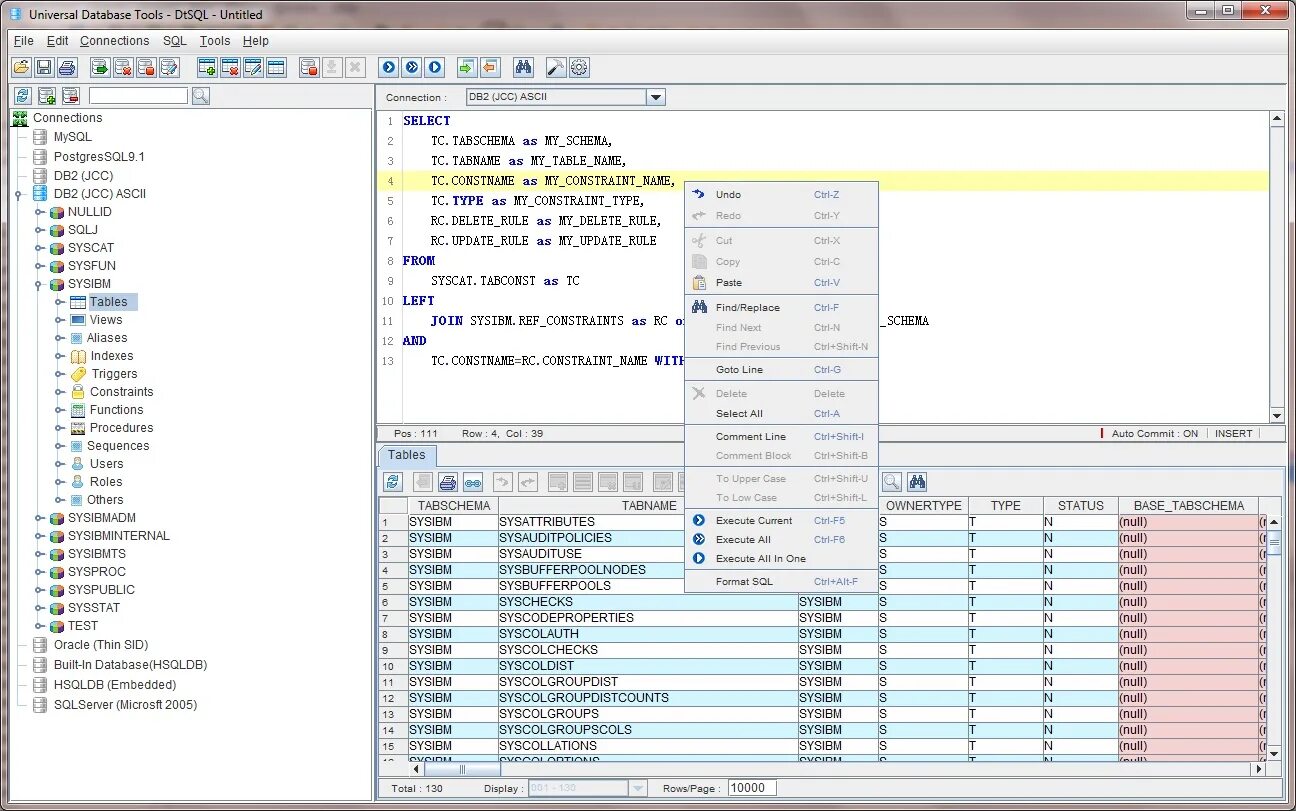
Task: Click the Execute All In One toolbar icon
Action: [434, 67]
